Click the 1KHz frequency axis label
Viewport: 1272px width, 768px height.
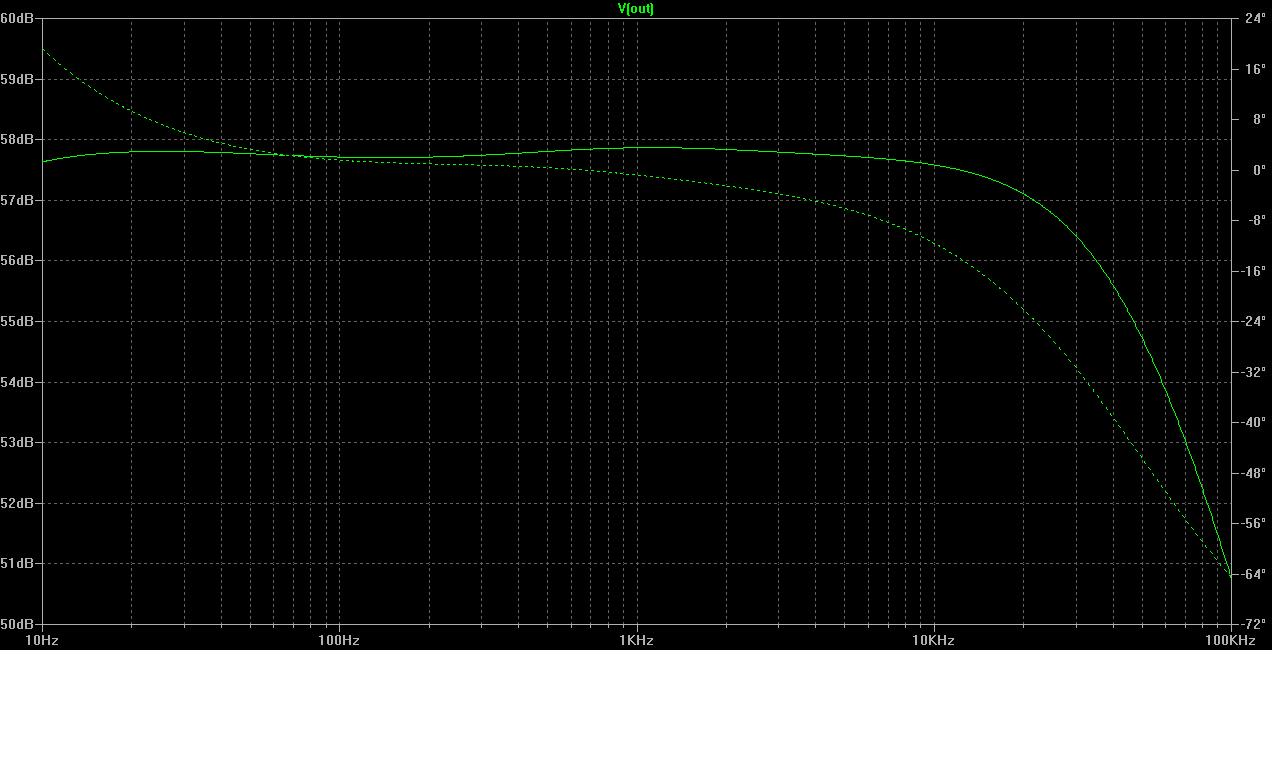point(636,640)
